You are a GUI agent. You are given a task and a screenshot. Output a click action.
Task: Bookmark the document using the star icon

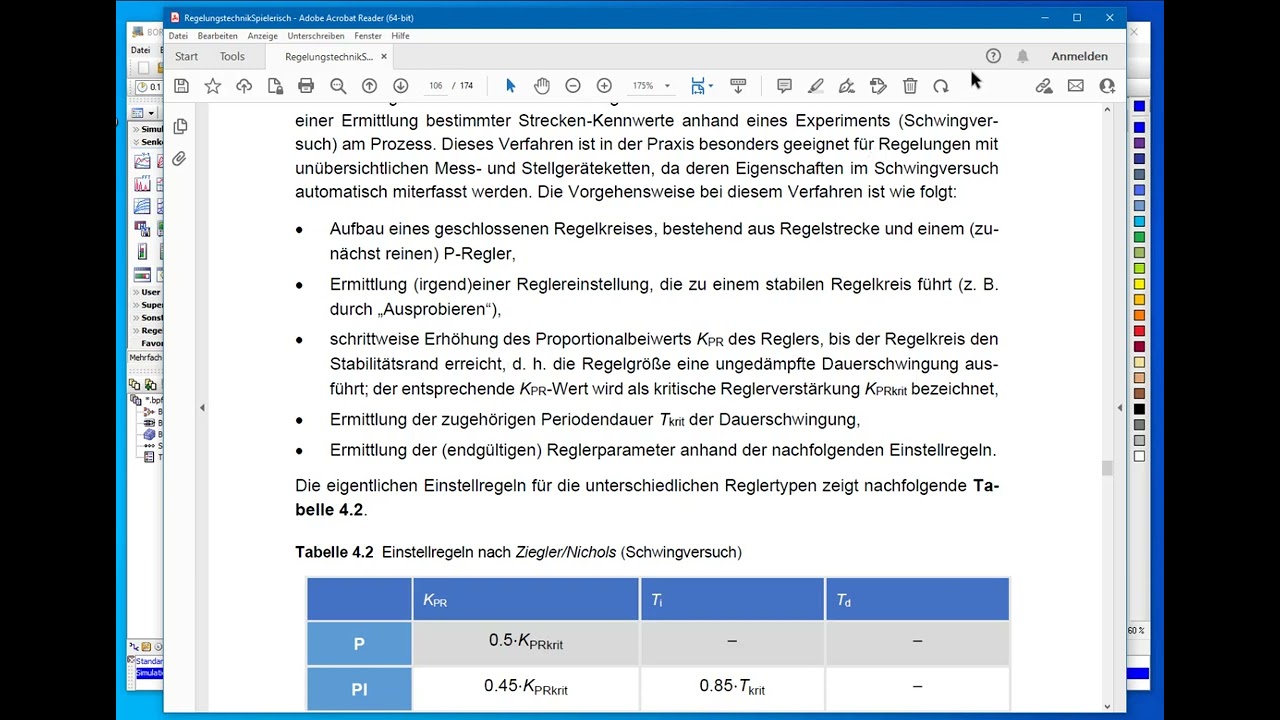point(213,86)
